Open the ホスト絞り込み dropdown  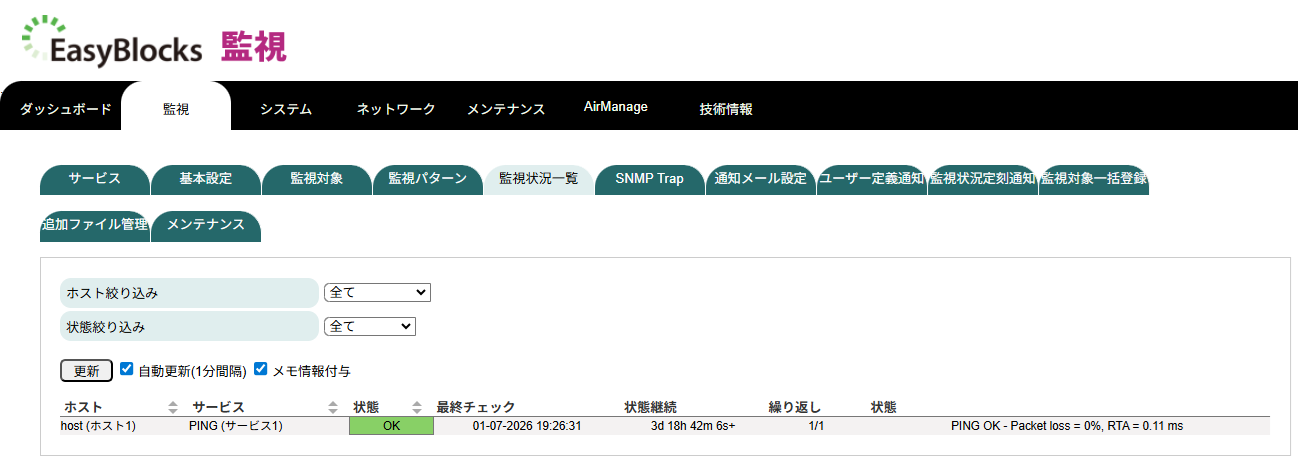377,293
